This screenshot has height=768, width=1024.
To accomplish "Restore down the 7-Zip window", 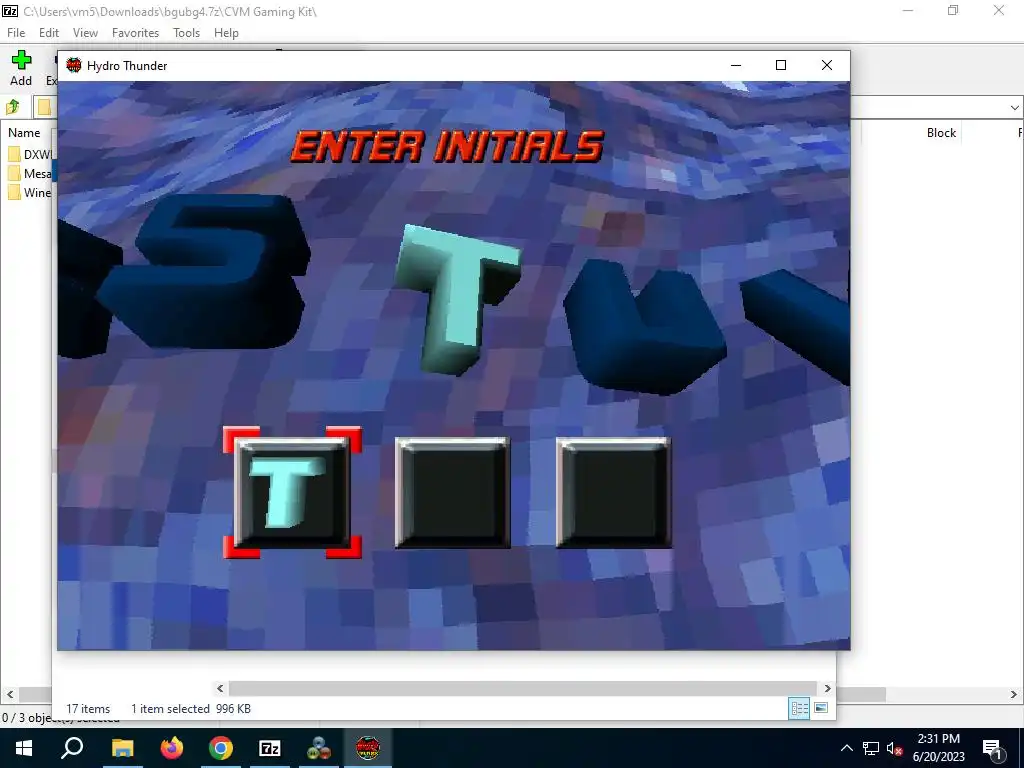I will pos(953,10).
